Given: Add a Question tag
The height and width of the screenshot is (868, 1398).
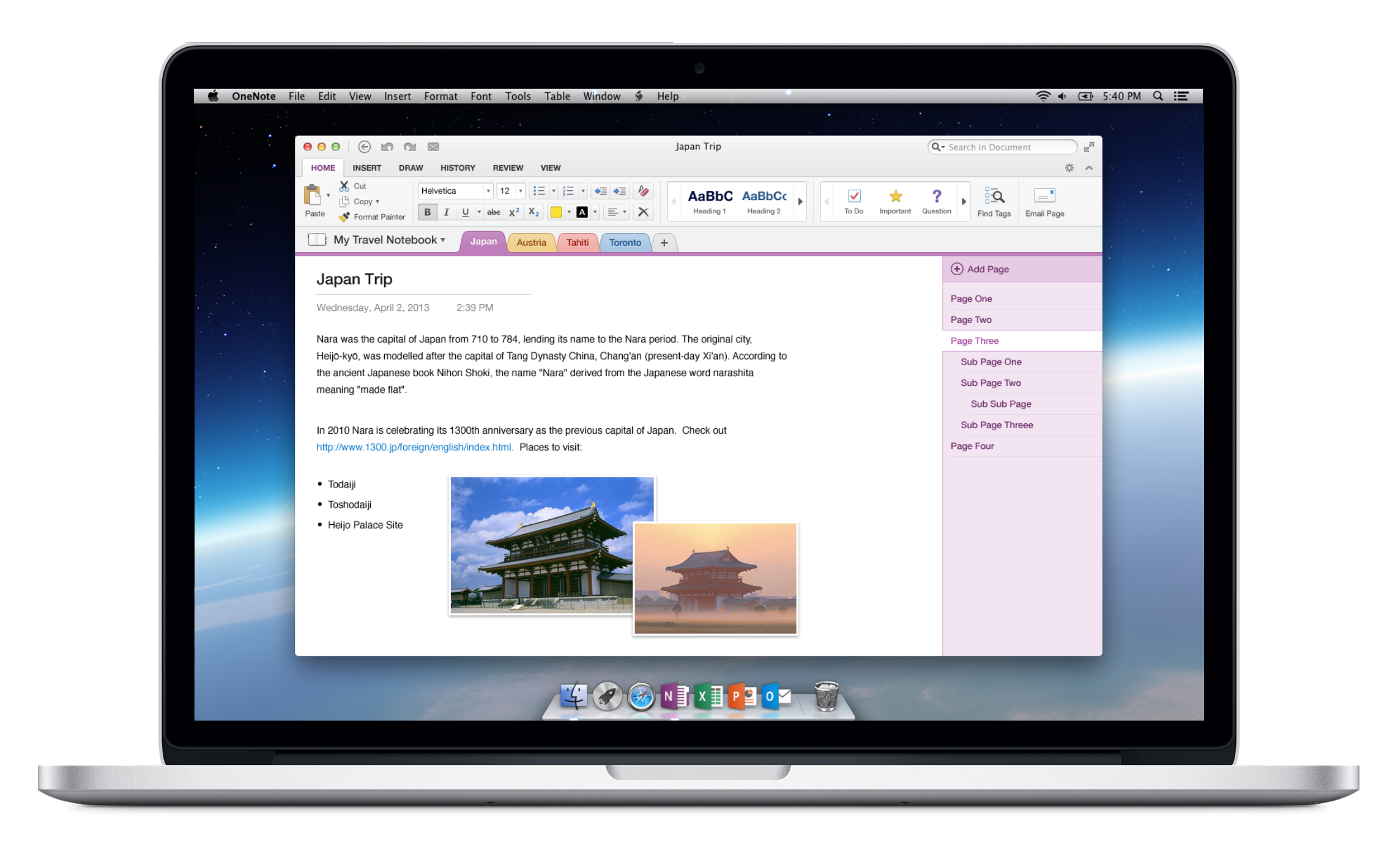Looking at the screenshot, I should [x=937, y=201].
